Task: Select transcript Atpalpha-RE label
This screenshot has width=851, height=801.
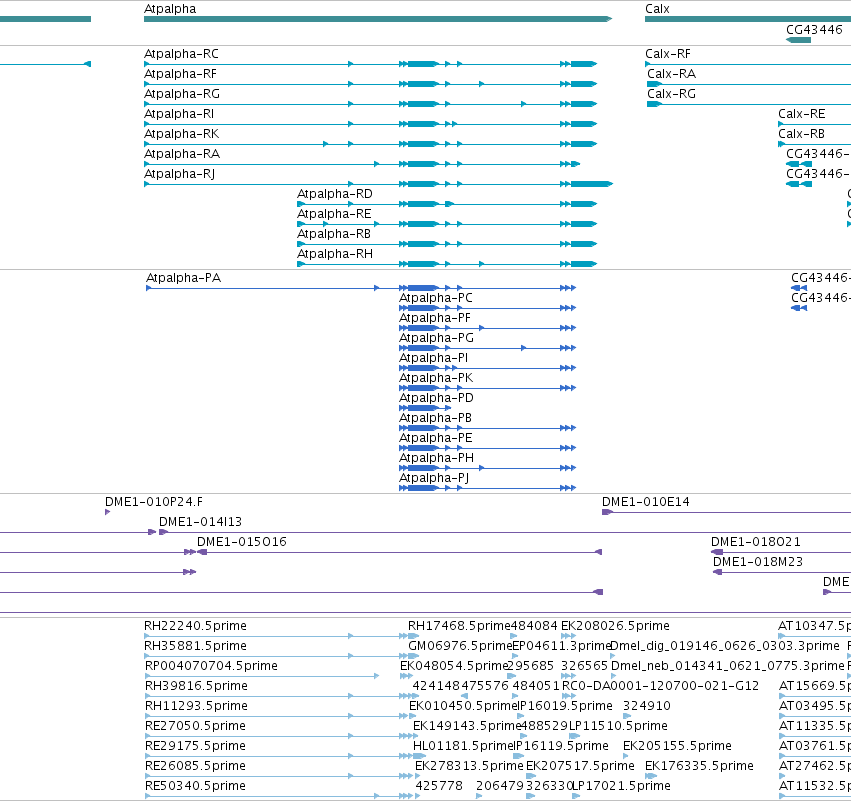Action: click(x=334, y=214)
